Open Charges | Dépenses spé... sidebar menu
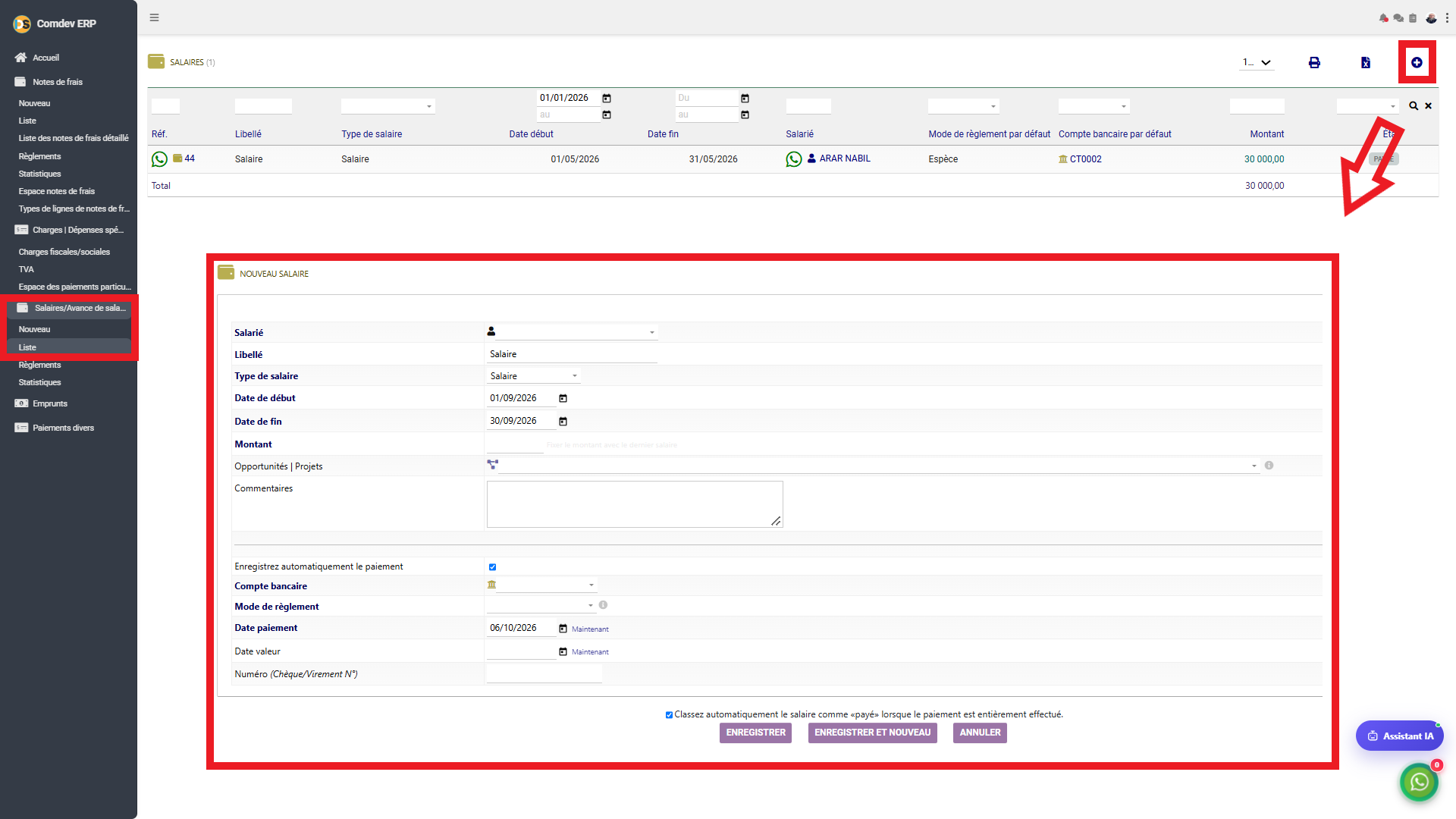The image size is (1456, 819). [x=77, y=230]
